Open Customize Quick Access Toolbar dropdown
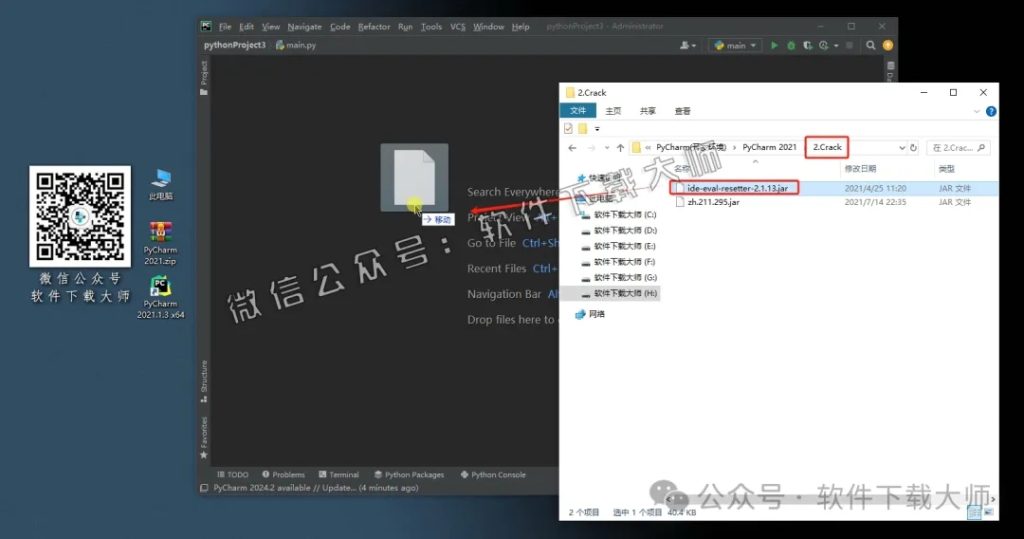The image size is (1024, 539). click(x=597, y=129)
